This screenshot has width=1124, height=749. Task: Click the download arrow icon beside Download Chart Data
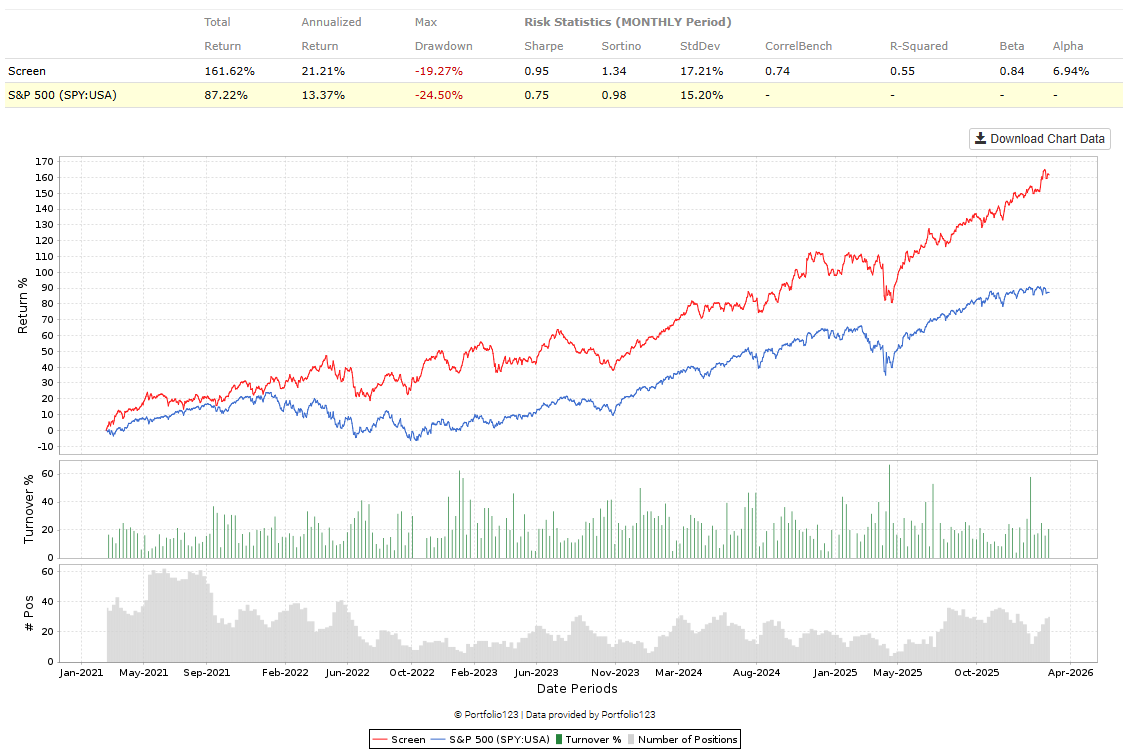tap(980, 139)
